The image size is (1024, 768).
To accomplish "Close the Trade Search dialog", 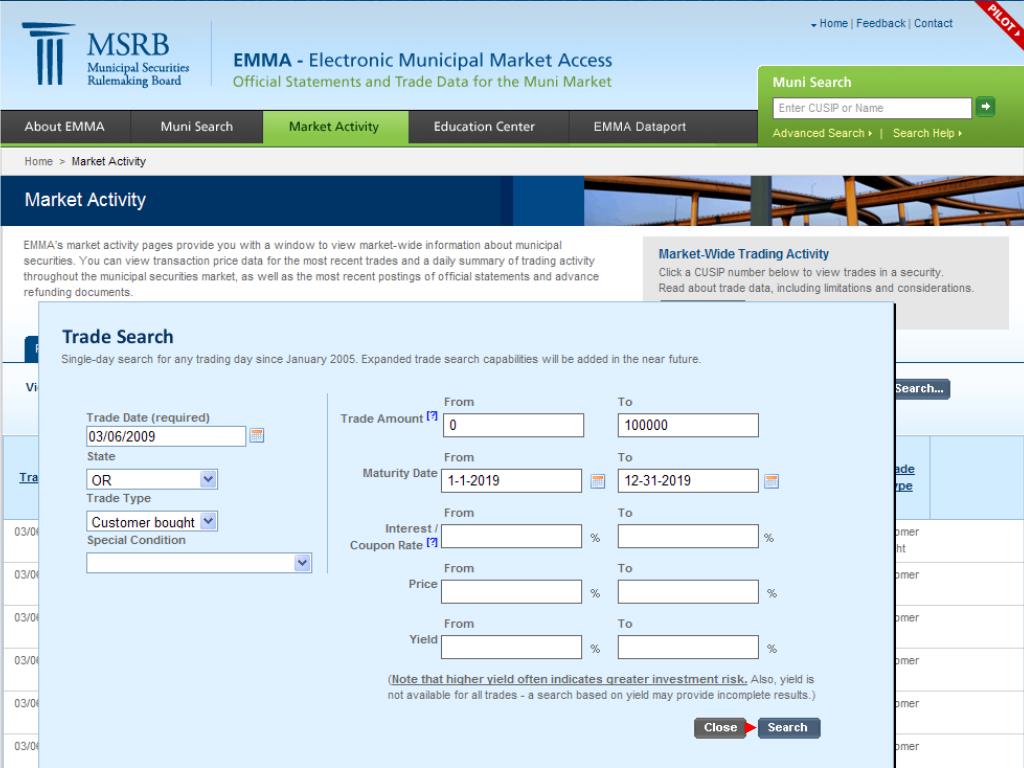I will pyautogui.click(x=720, y=728).
